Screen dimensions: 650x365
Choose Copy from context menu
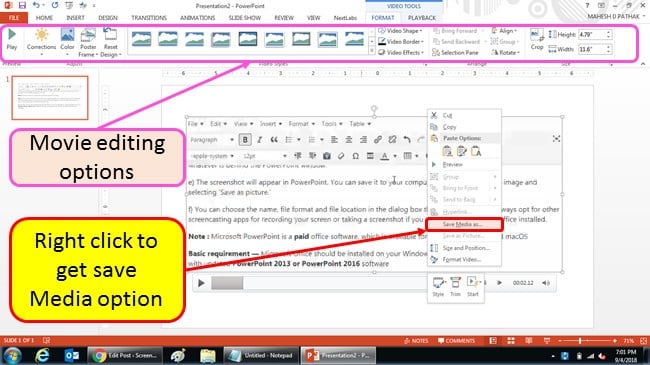pyautogui.click(x=464, y=127)
